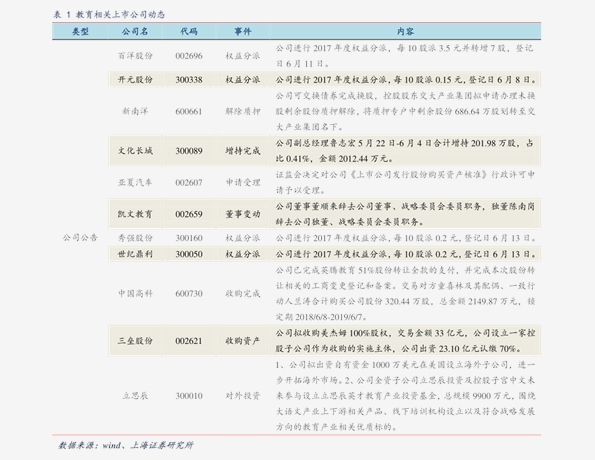
Task: Click the table title 教育相关上市公司动态
Action: (120, 15)
